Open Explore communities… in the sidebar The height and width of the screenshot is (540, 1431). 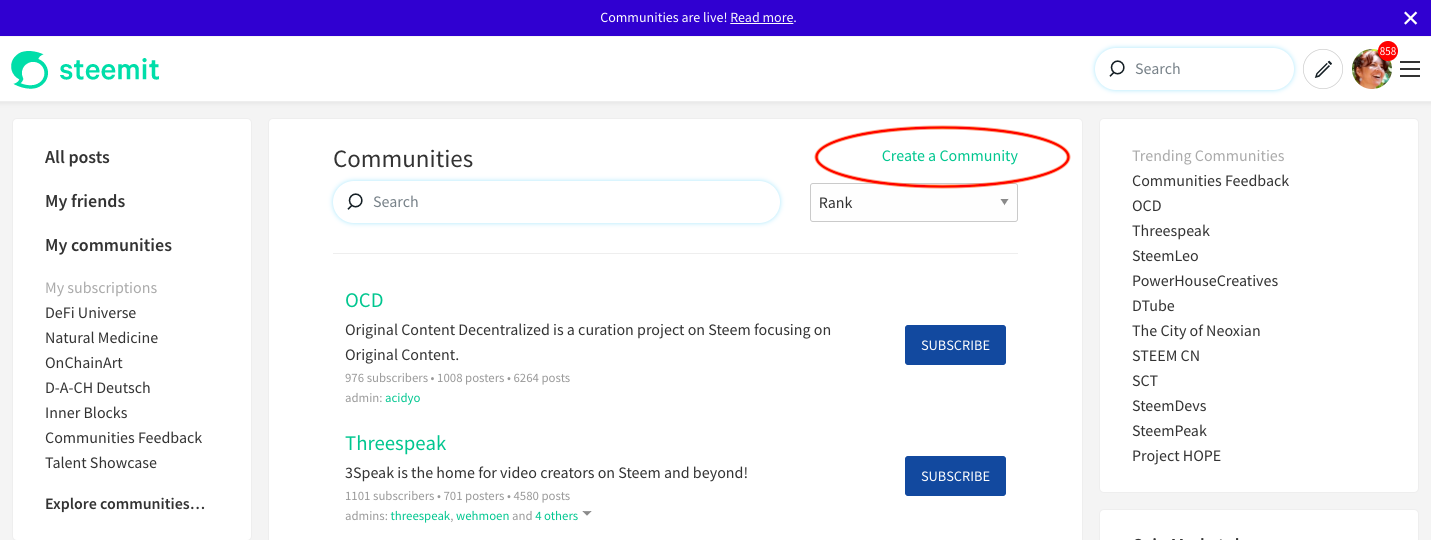coord(125,504)
